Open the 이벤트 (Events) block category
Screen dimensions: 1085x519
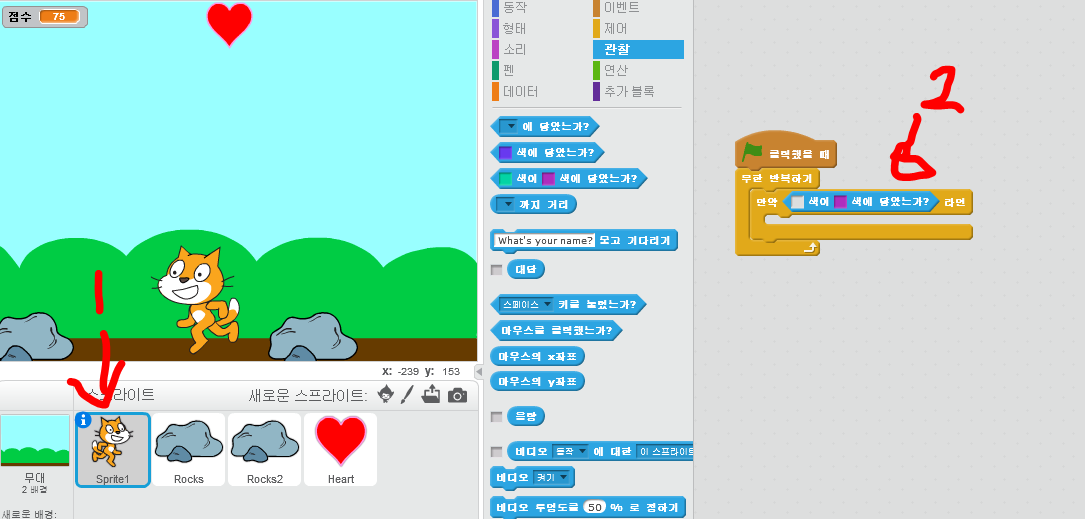pos(622,8)
